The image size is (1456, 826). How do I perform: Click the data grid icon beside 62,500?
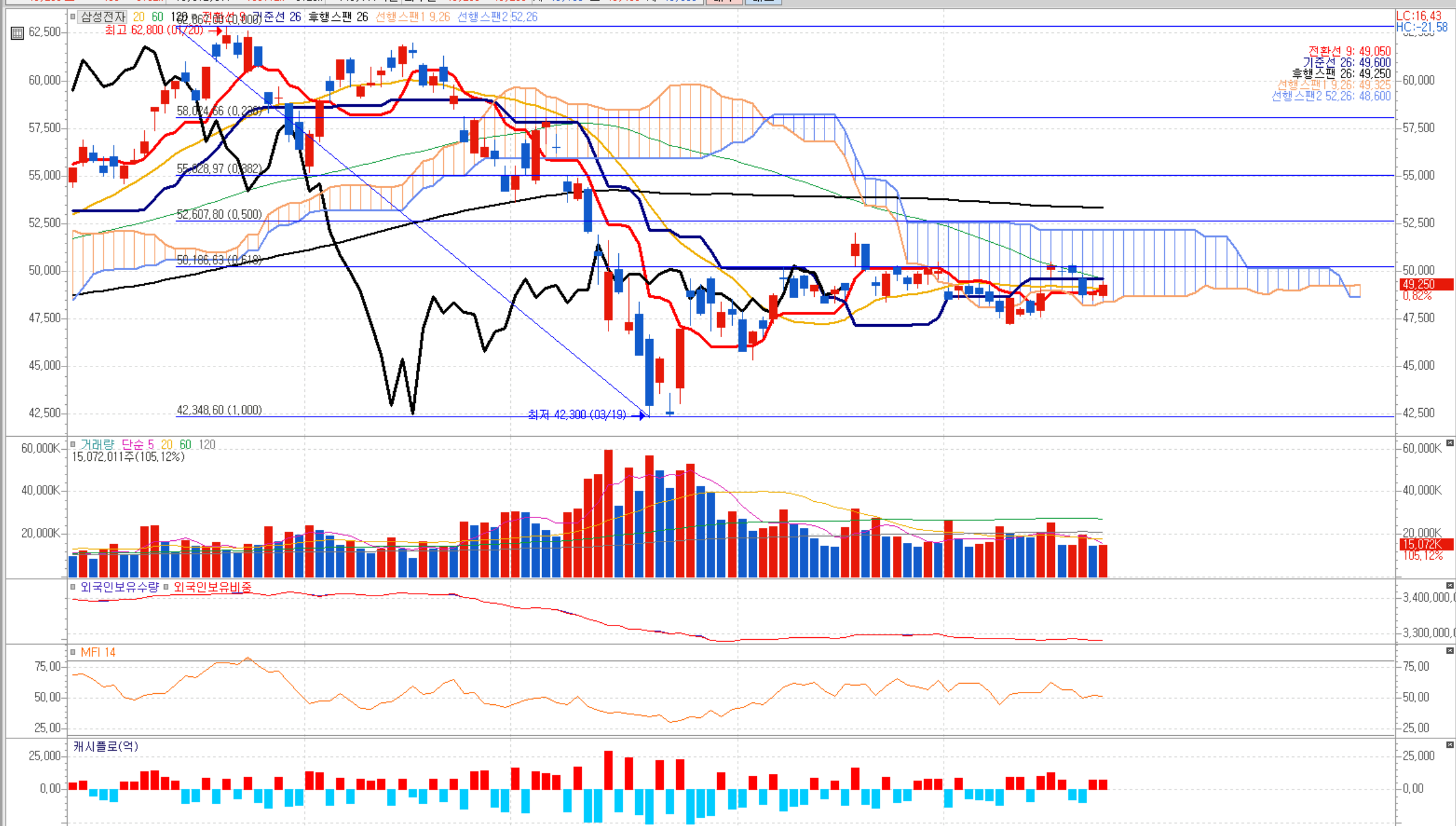[17, 33]
